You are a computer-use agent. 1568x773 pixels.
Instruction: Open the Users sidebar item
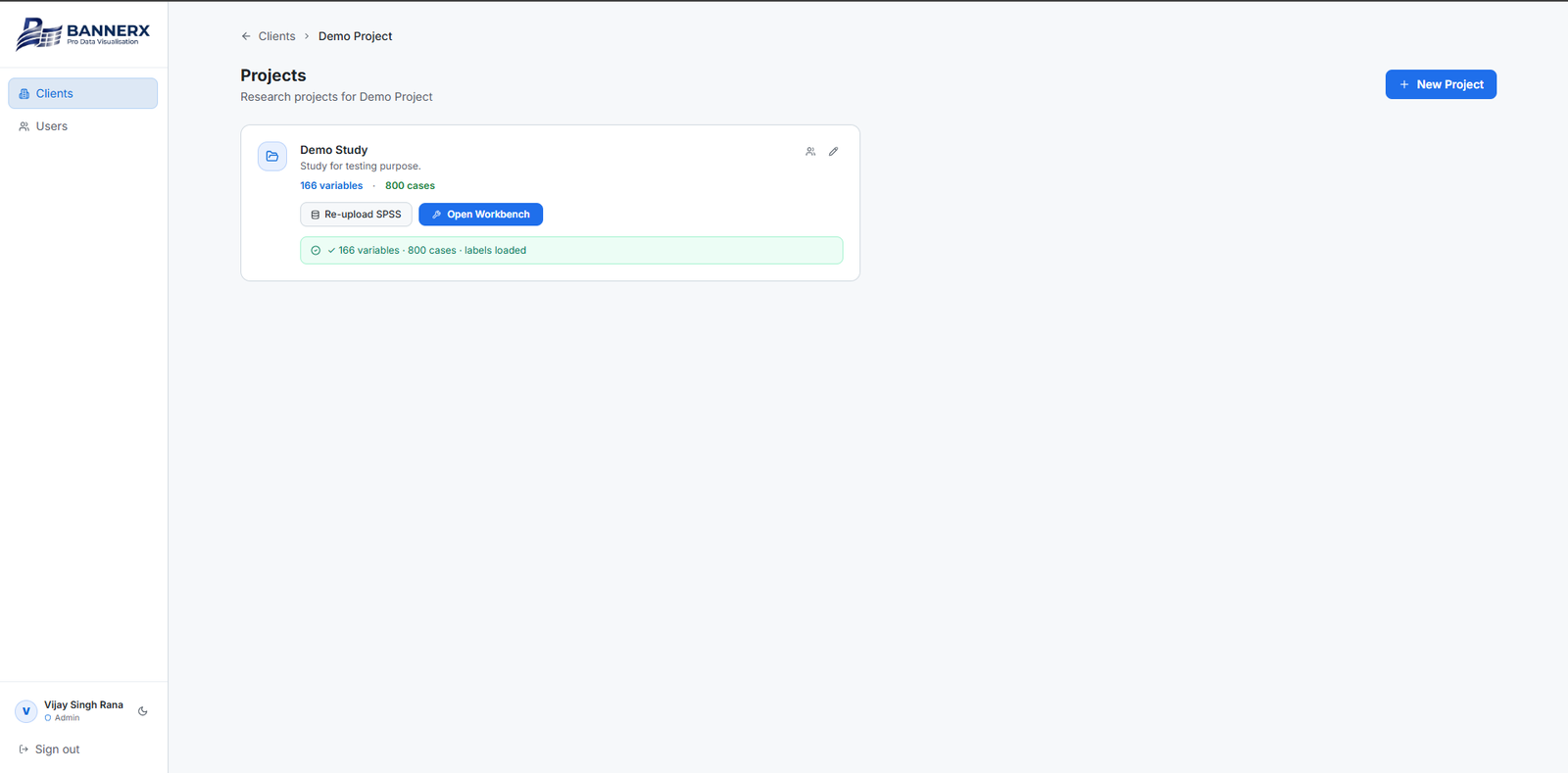pos(82,126)
